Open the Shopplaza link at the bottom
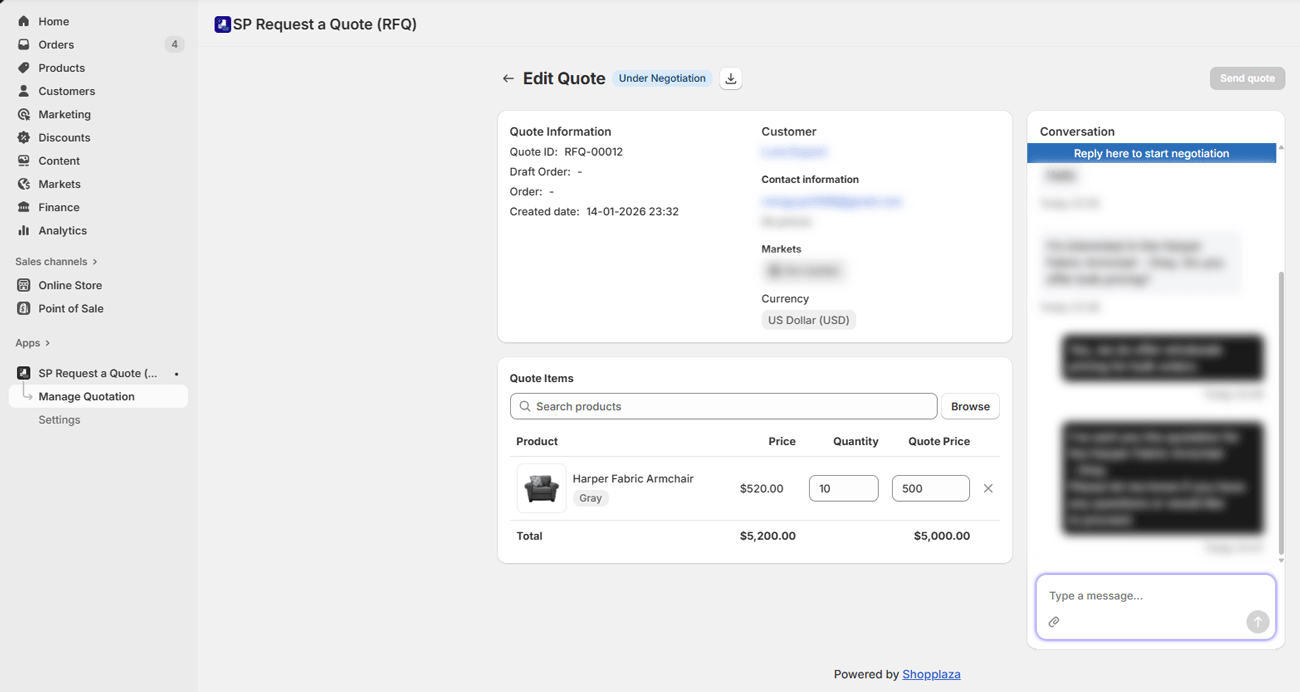This screenshot has height=692, width=1300. tap(931, 674)
